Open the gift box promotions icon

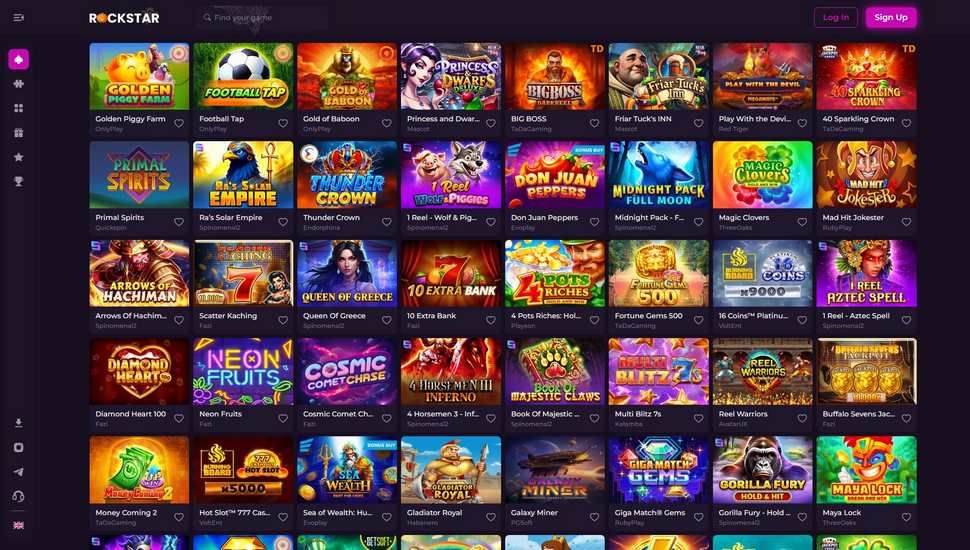[19, 132]
